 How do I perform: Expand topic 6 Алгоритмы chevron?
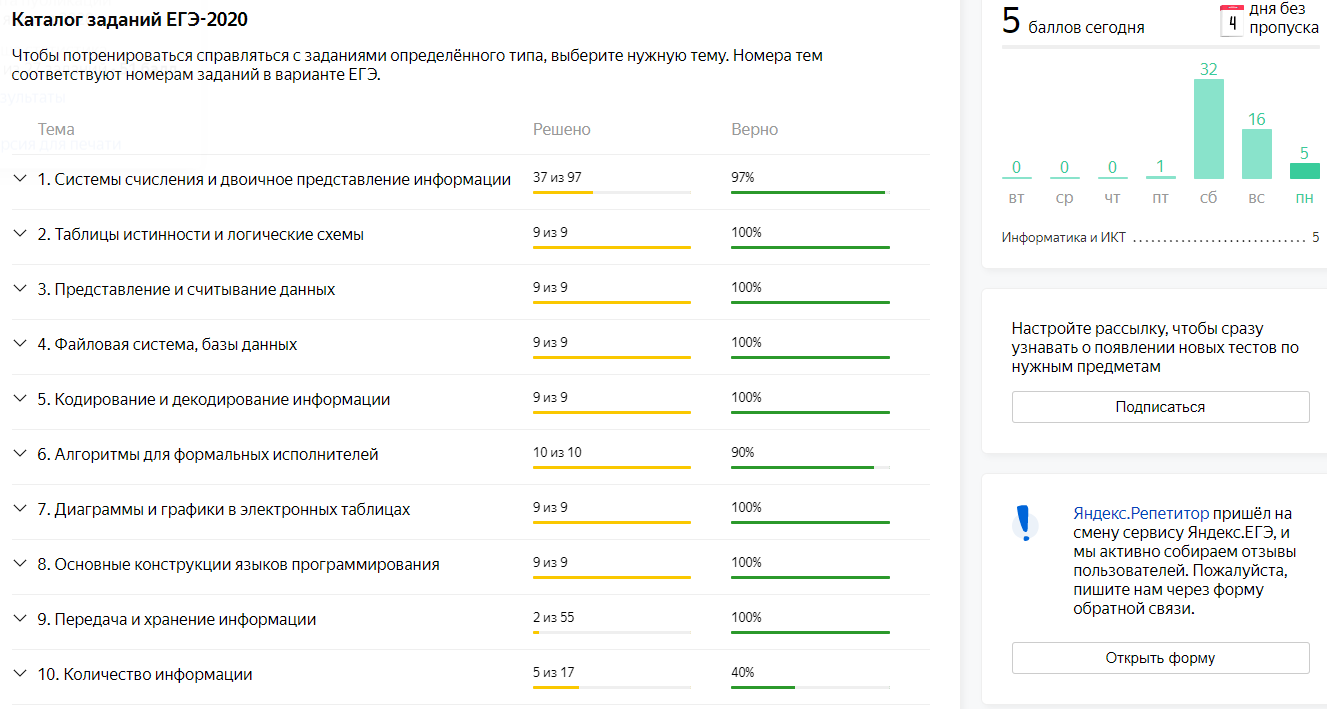(x=19, y=454)
